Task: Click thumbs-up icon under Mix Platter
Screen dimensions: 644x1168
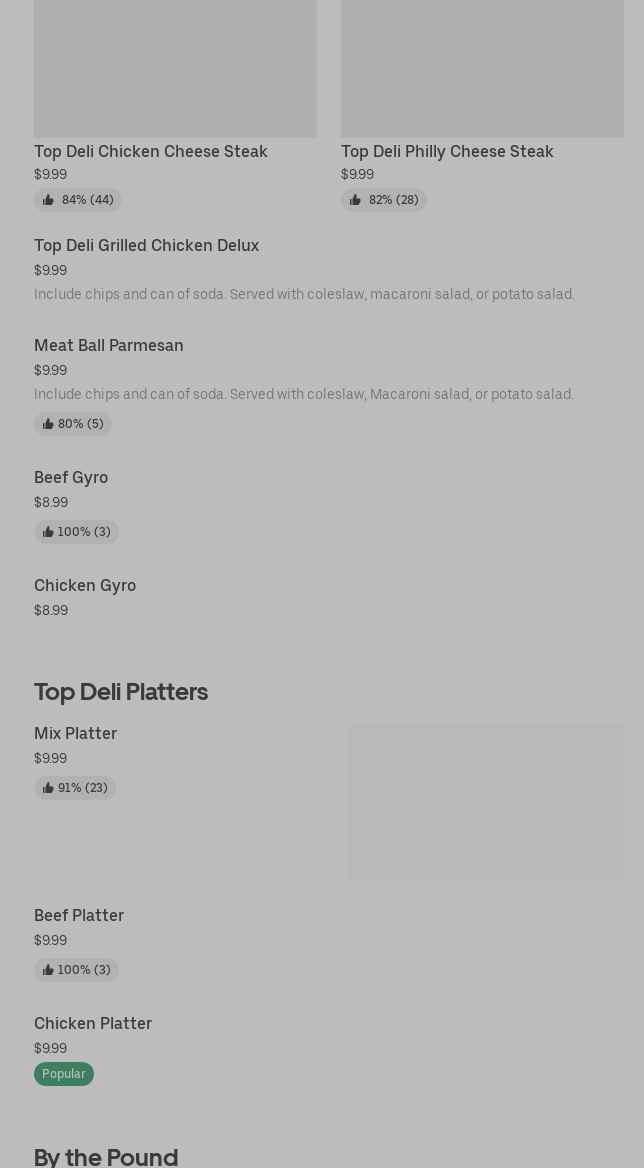Action: [x=48, y=788]
